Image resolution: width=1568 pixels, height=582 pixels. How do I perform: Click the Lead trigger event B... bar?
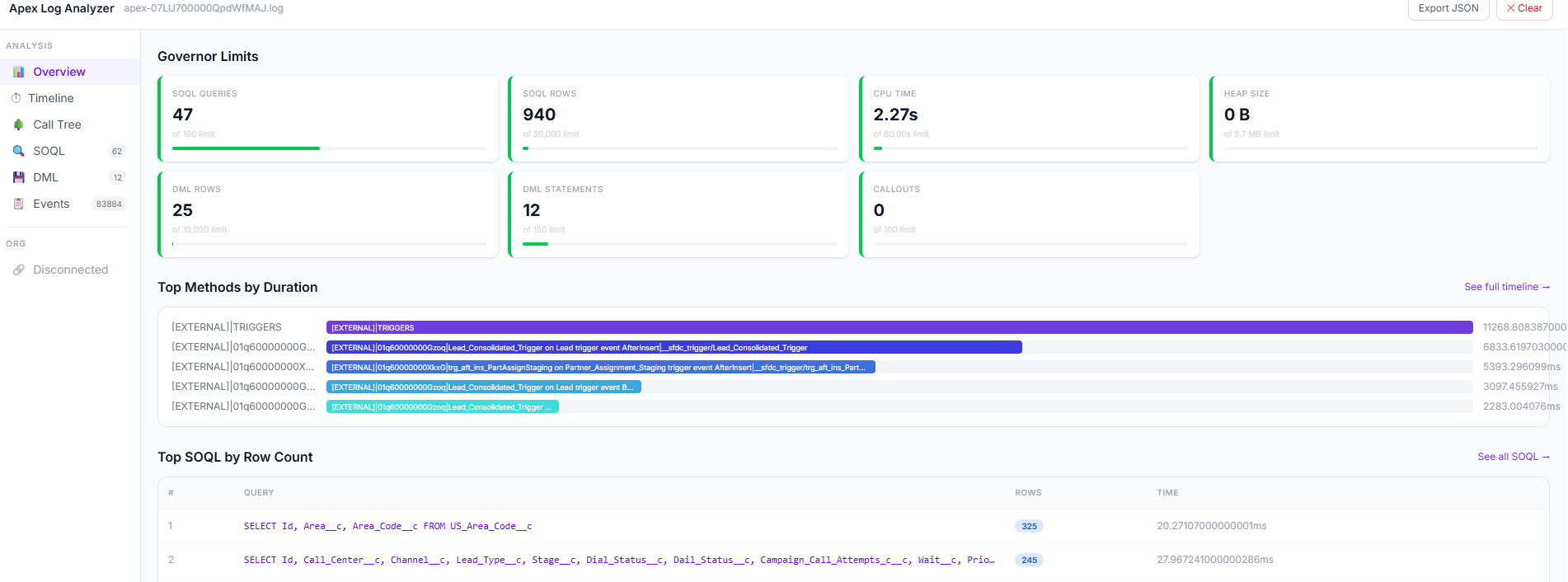point(484,387)
